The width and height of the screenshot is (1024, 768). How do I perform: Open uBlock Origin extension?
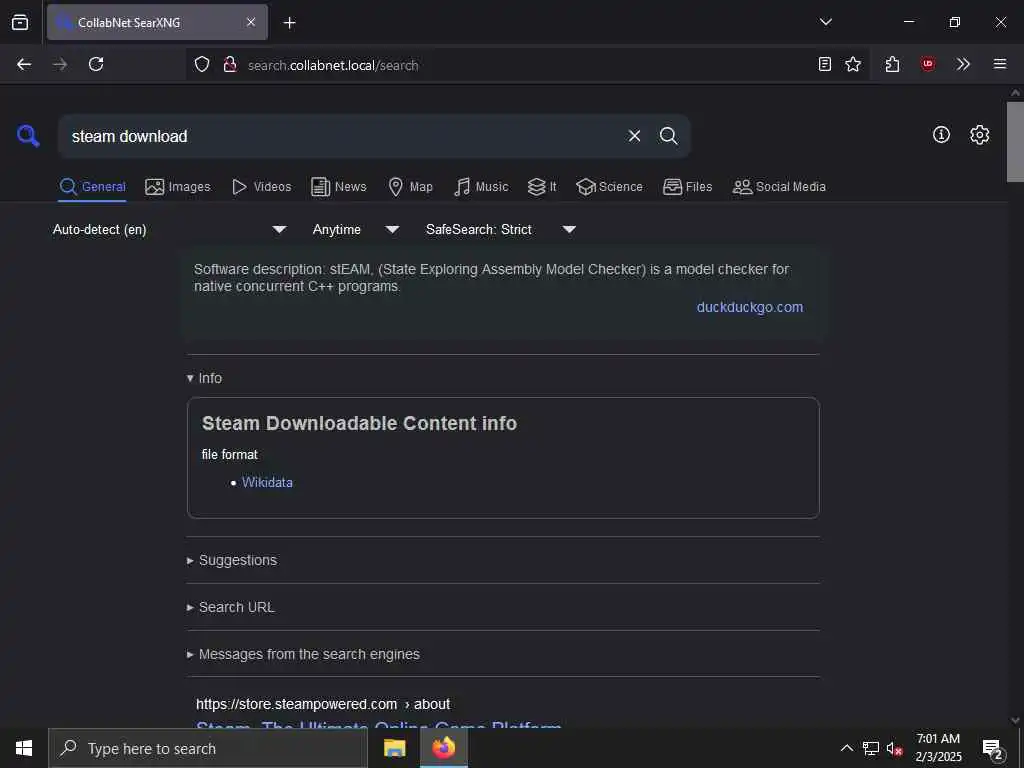[x=928, y=64]
